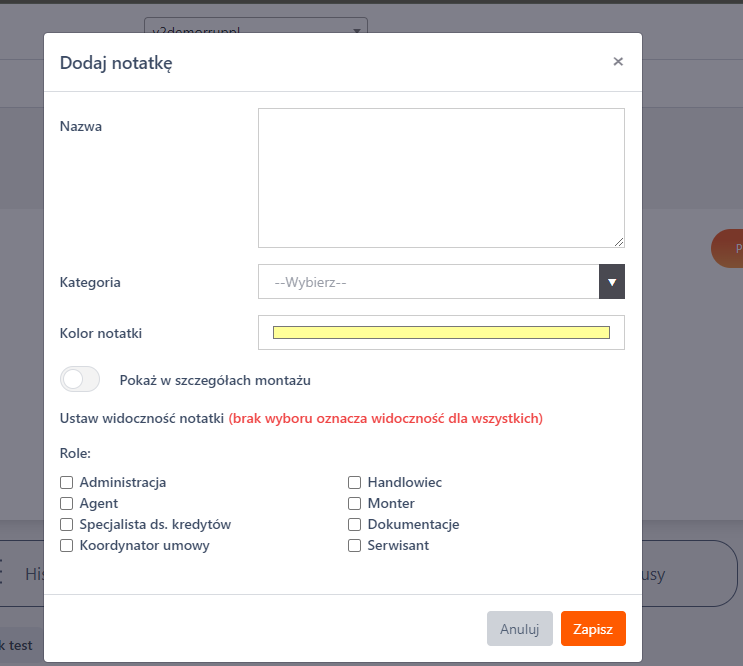Click the Pokaż w szczegółach montażu label
This screenshot has height=666, width=743.
(215, 380)
